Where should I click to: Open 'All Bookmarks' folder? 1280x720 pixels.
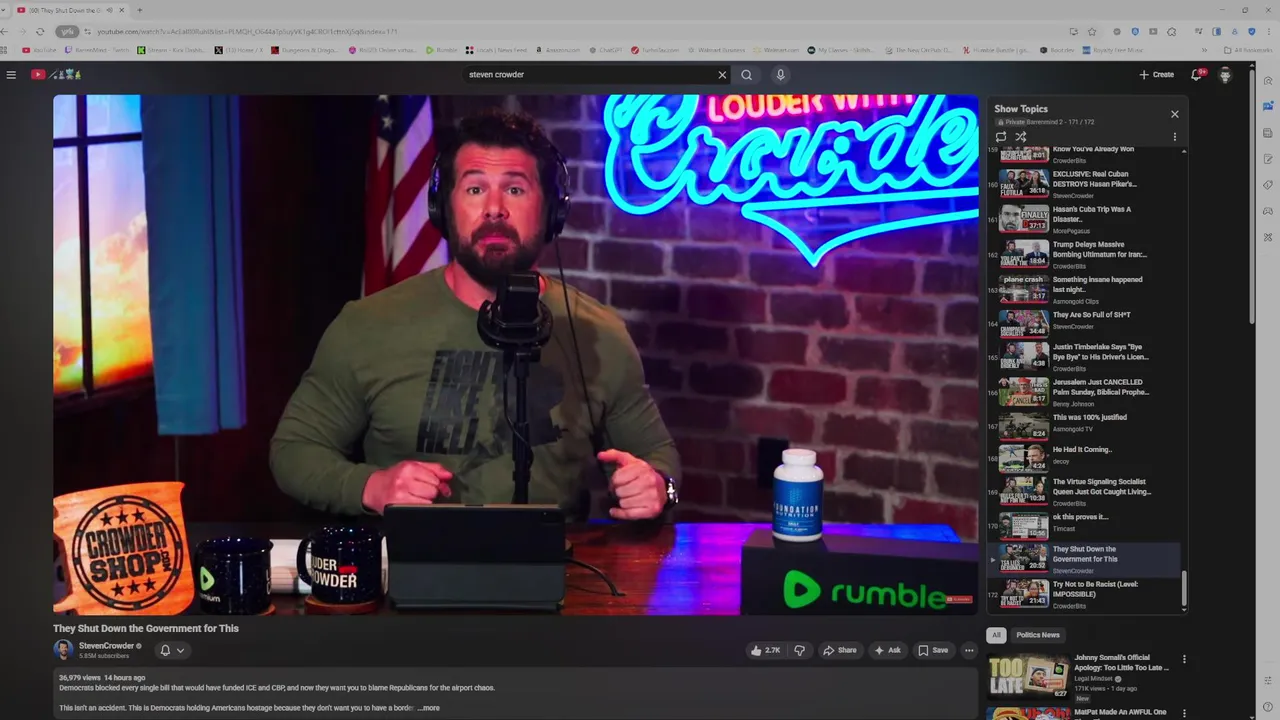(x=1246, y=50)
